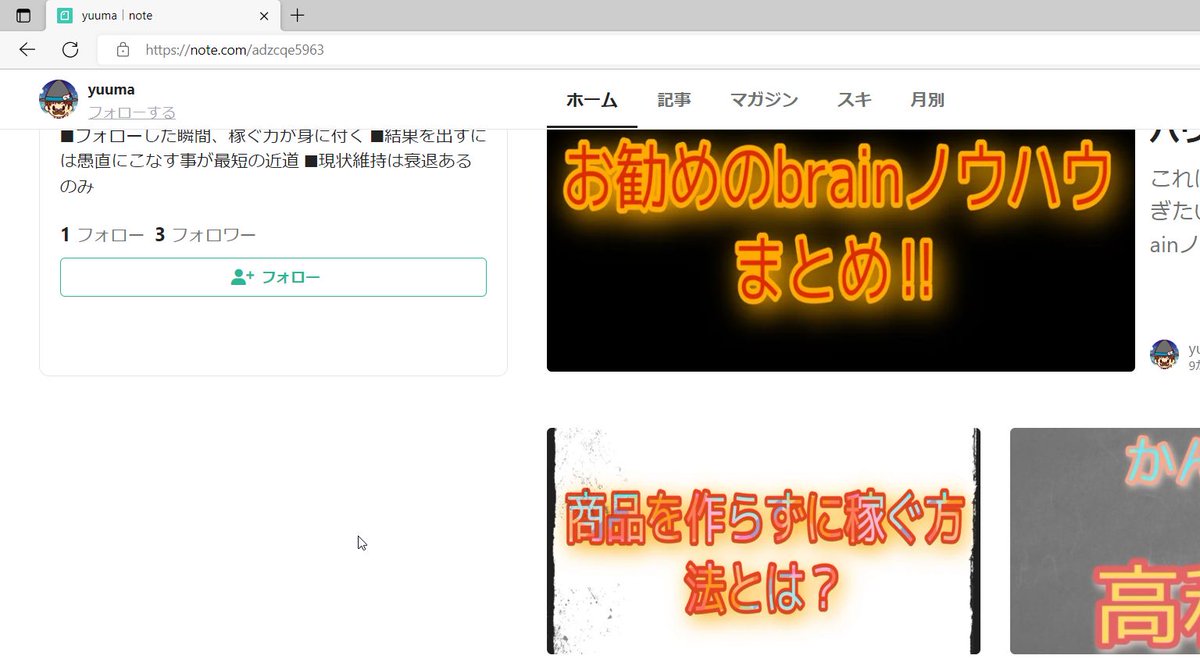Open the 商品を作らずに稼ぐ方法とは thumbnail

[764, 541]
